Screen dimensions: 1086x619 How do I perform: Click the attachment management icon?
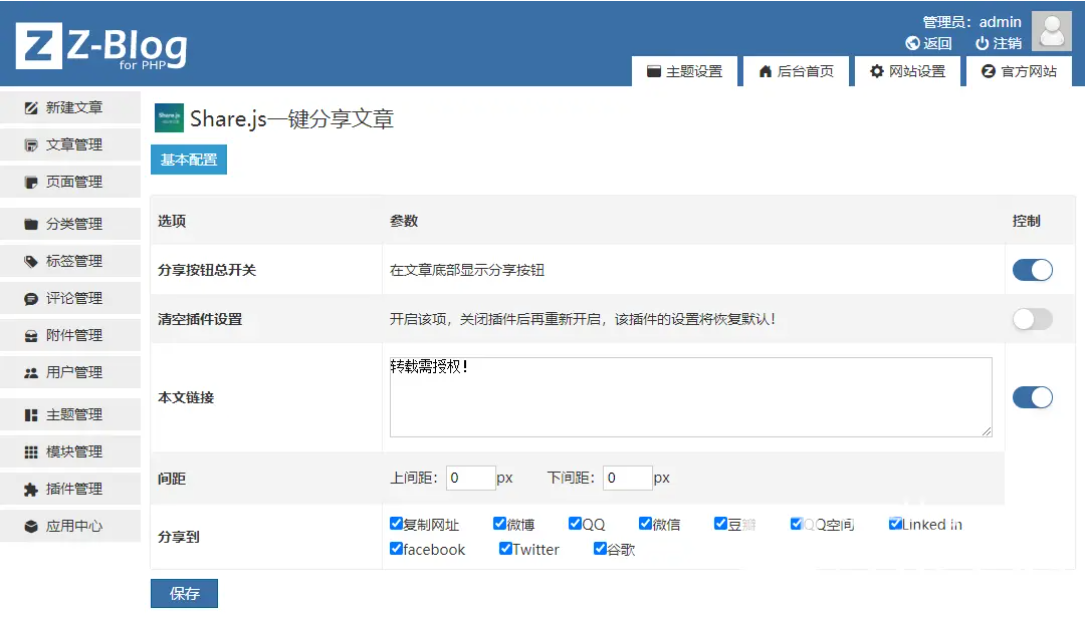30,336
